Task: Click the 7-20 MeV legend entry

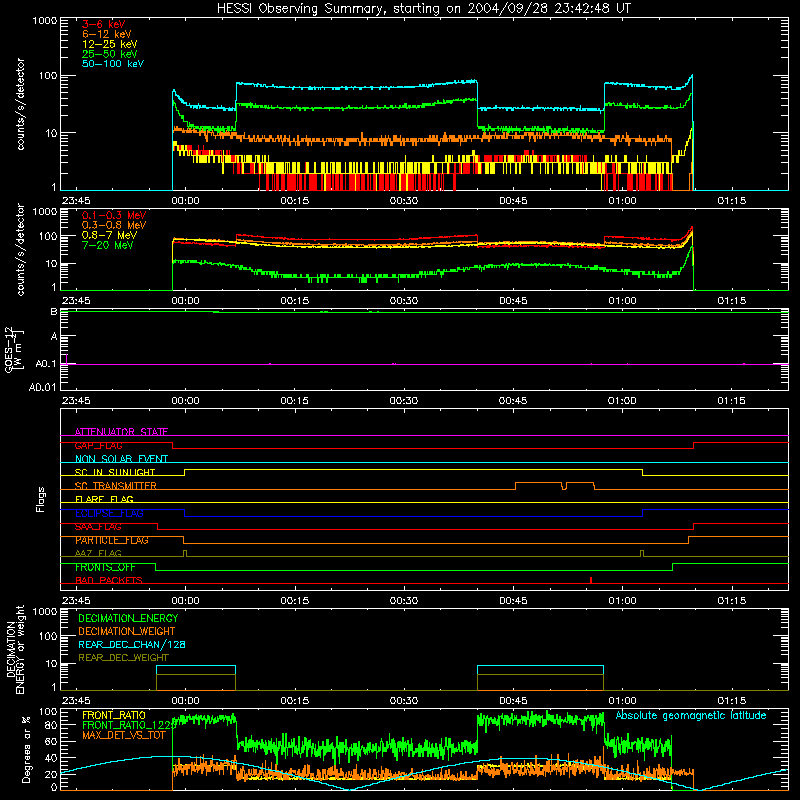Action: click(x=107, y=245)
